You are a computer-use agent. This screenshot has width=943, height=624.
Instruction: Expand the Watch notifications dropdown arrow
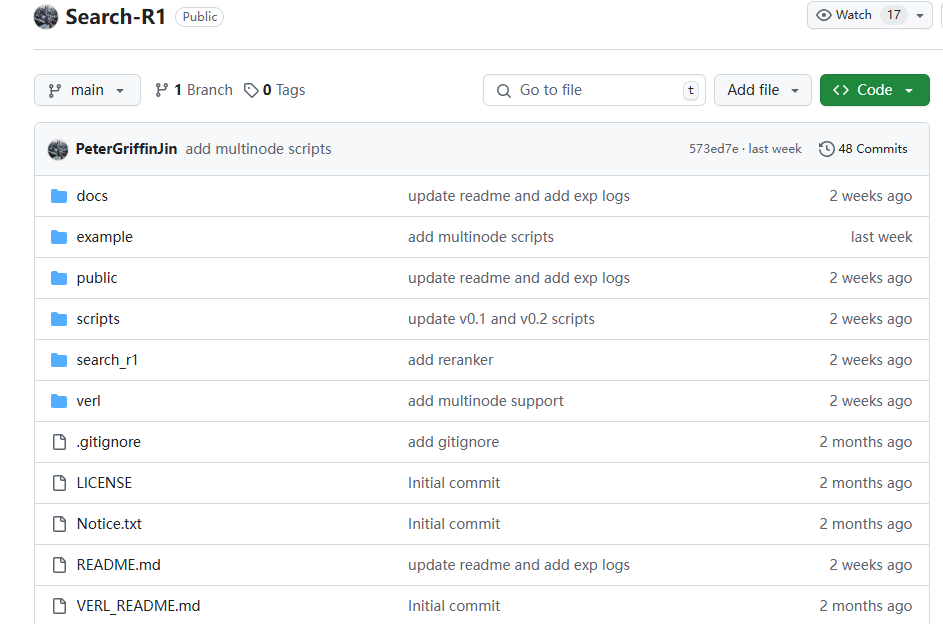coord(920,16)
